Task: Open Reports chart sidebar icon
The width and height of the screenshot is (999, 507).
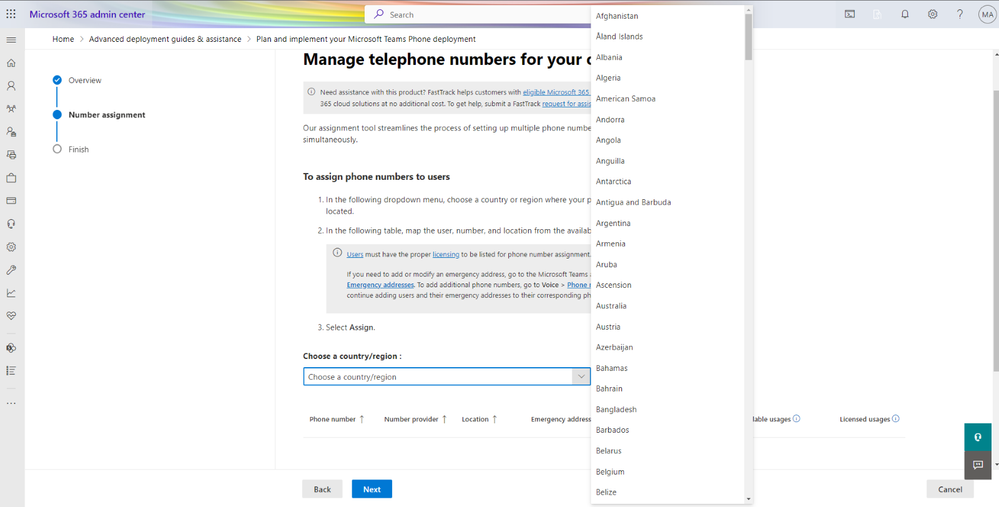Action: [11, 293]
